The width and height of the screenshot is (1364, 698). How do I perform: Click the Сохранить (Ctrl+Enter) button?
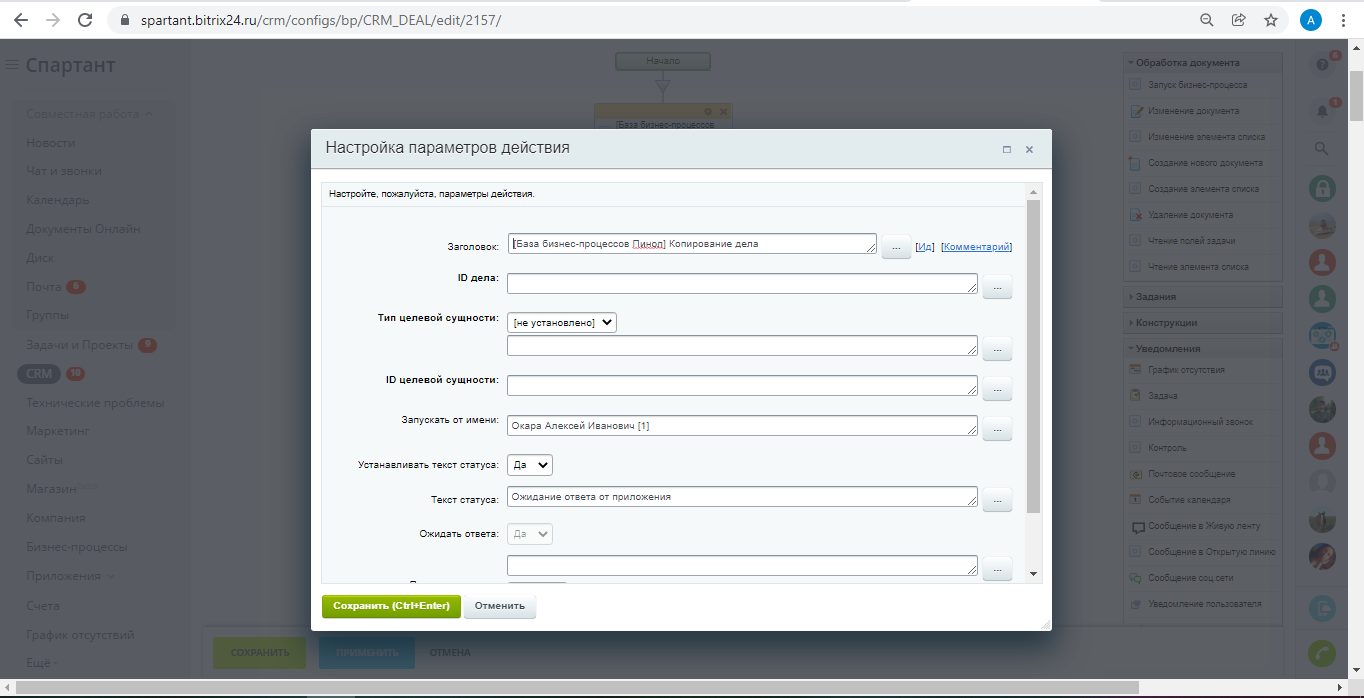(x=391, y=606)
